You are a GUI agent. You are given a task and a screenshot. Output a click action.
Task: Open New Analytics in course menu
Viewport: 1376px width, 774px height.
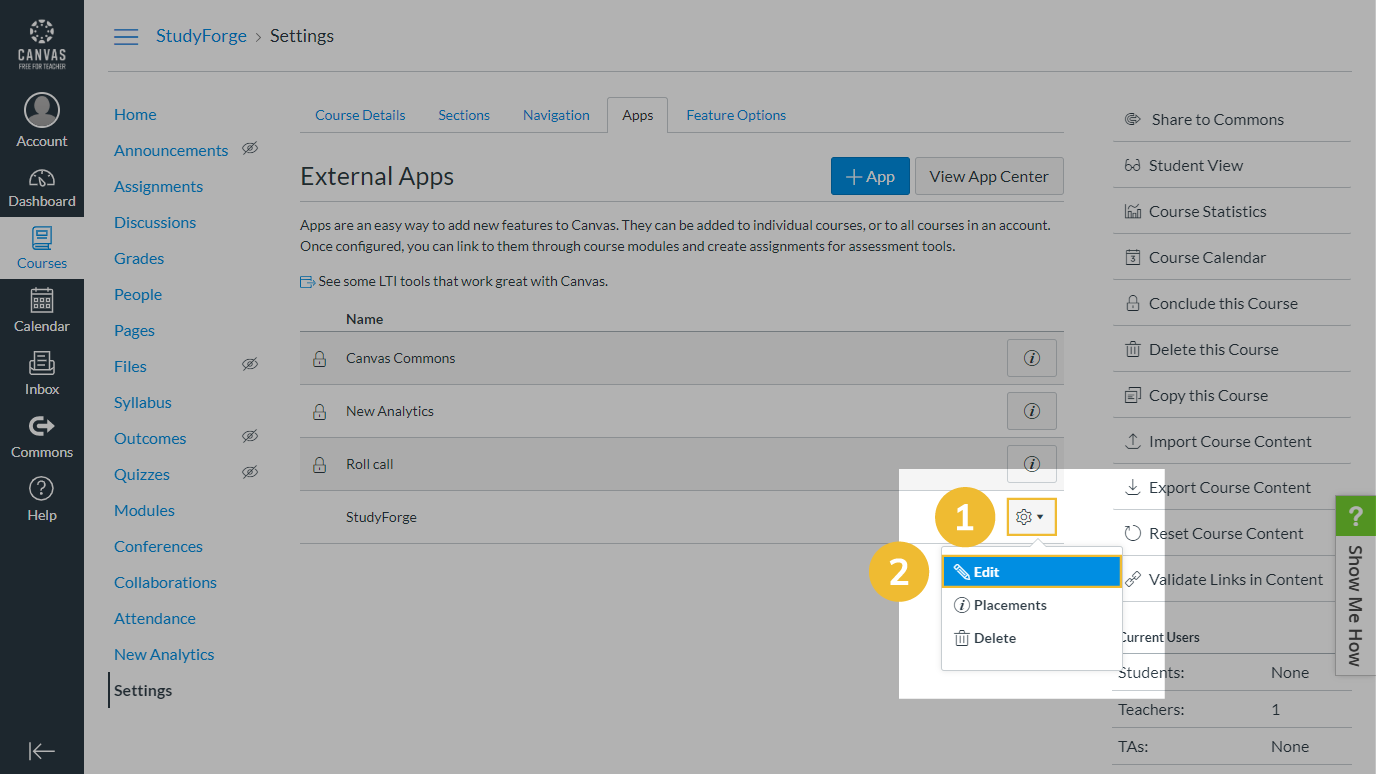click(x=164, y=654)
